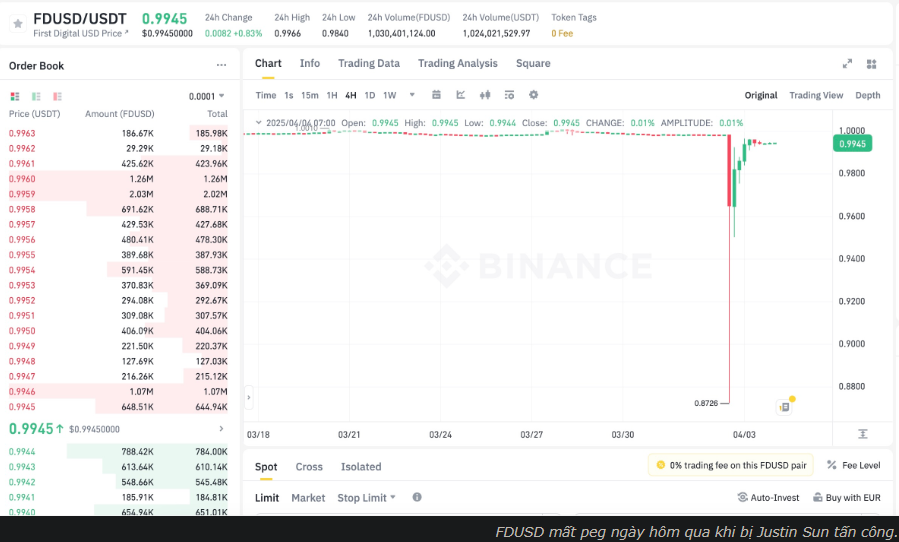899x542 pixels.
Task: Select the 1D time interval
Action: pos(369,95)
